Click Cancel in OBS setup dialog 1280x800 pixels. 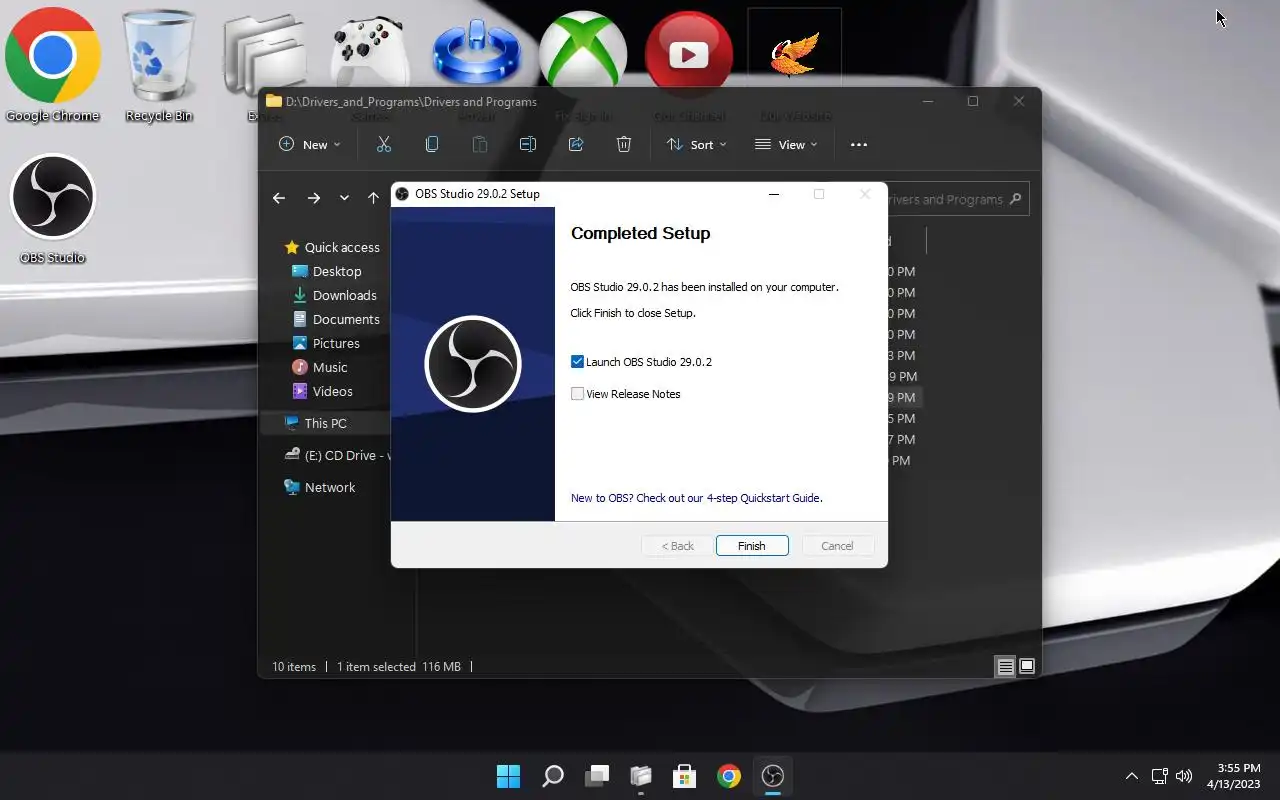pyautogui.click(x=837, y=546)
